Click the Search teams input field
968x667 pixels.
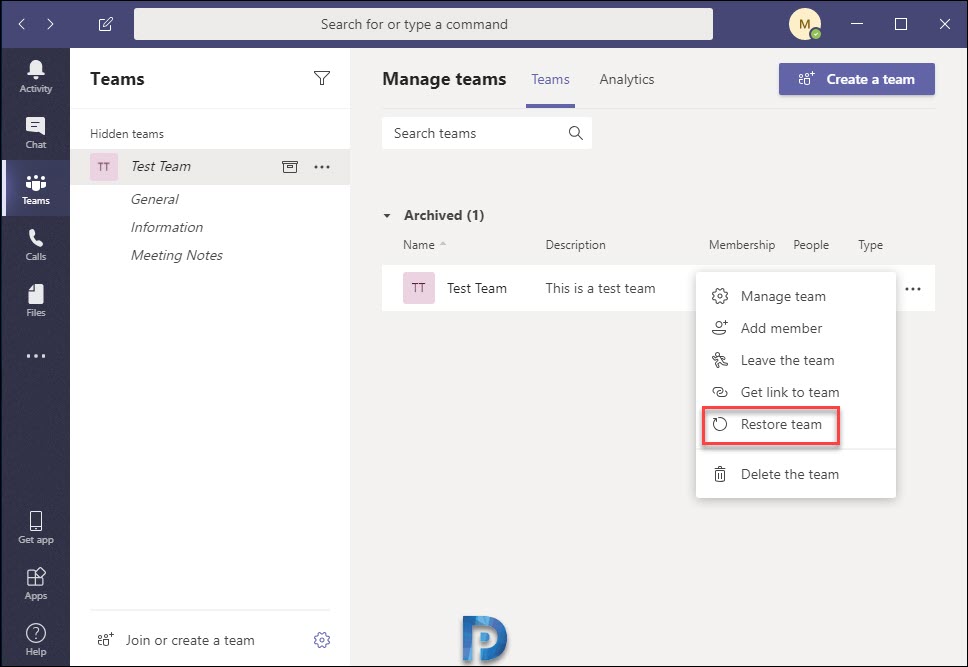[486, 133]
